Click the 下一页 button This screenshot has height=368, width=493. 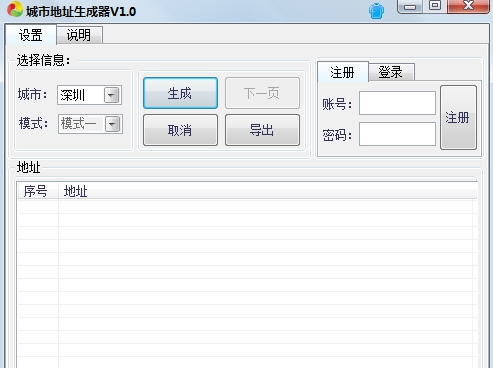click(x=262, y=93)
